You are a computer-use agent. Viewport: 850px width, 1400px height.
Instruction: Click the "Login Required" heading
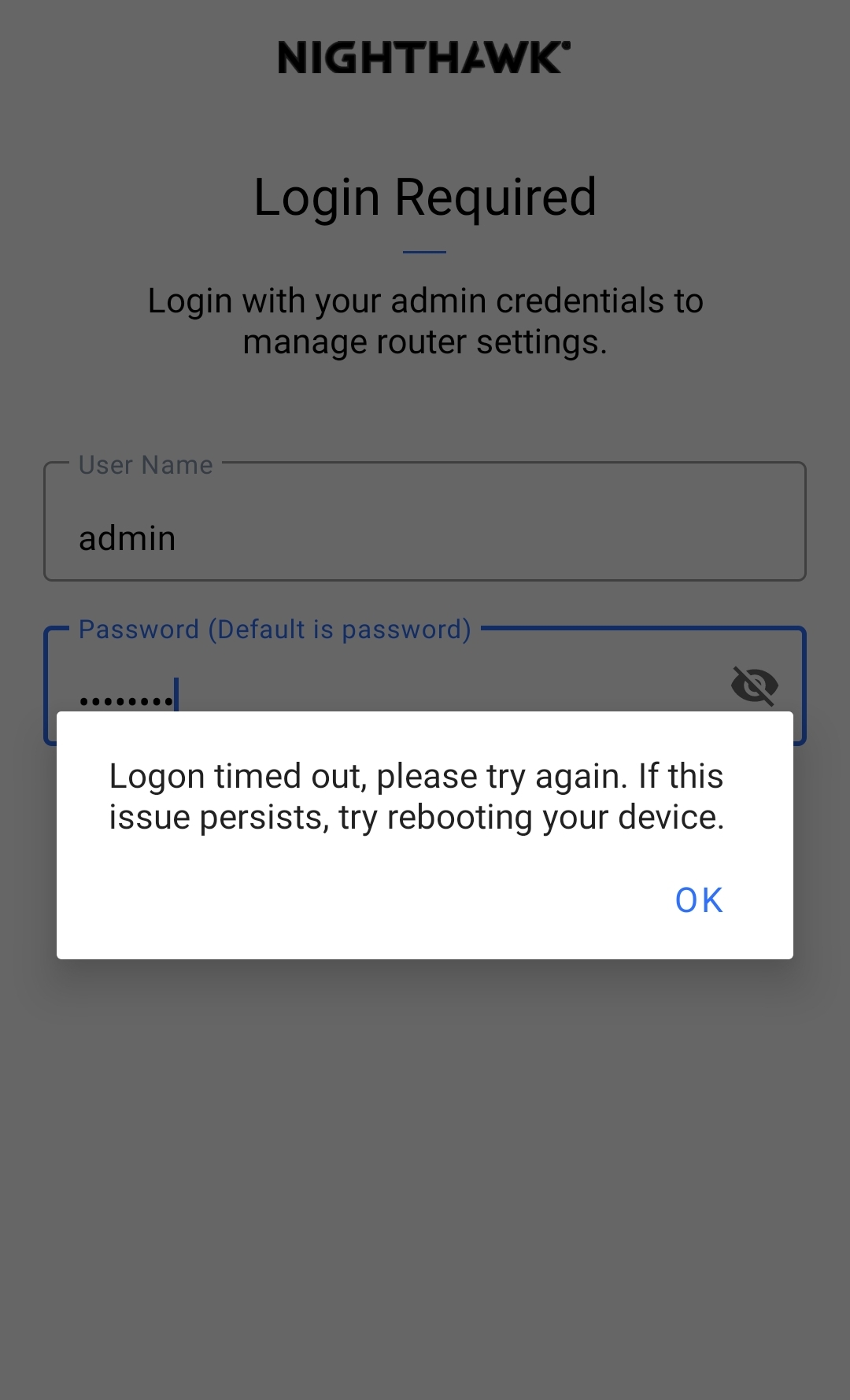coord(425,197)
